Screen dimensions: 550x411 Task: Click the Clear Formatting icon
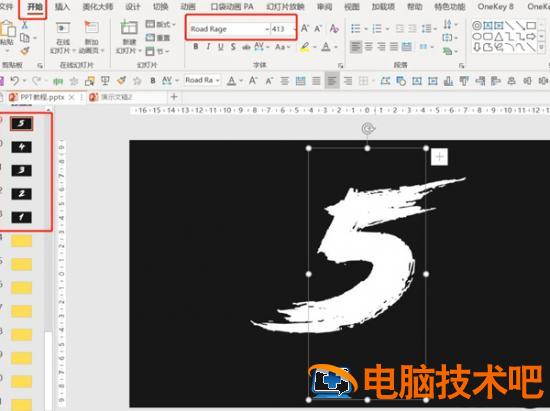pos(334,29)
